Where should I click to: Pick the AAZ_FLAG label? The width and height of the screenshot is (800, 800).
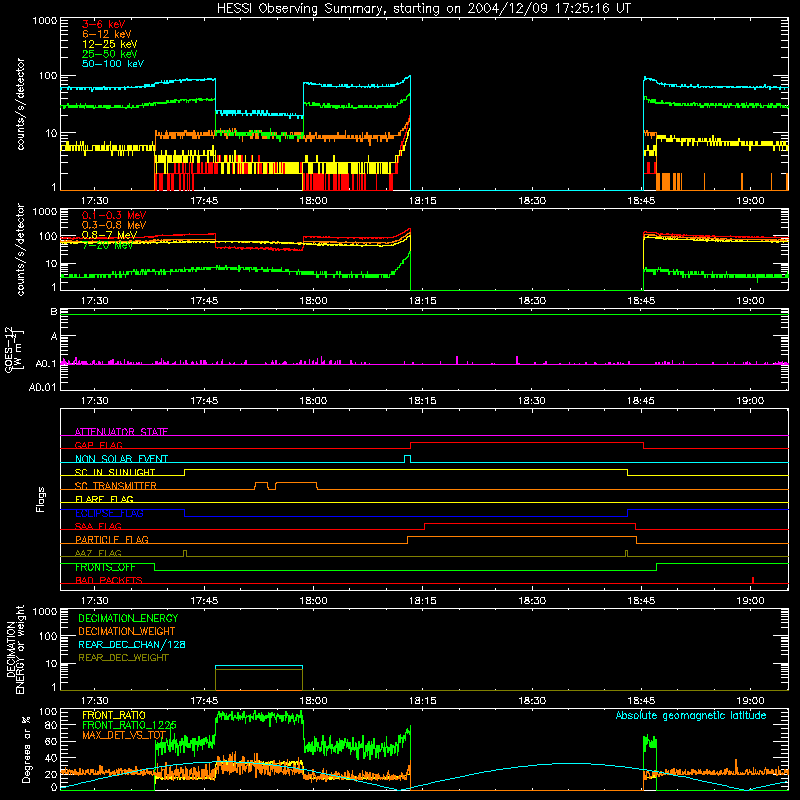[x=98, y=553]
